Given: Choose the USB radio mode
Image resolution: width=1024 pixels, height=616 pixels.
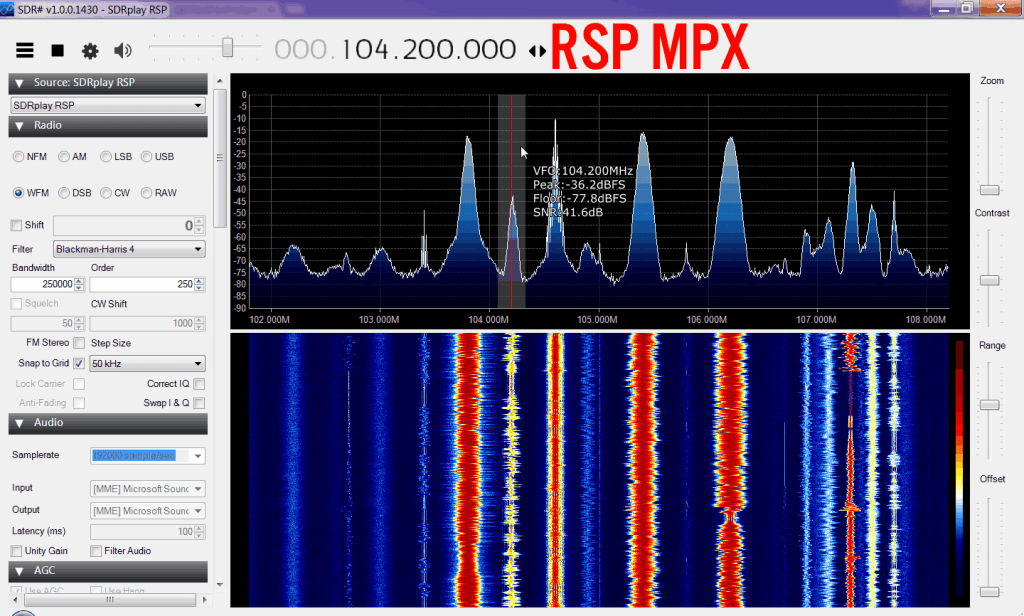Looking at the screenshot, I should (147, 157).
